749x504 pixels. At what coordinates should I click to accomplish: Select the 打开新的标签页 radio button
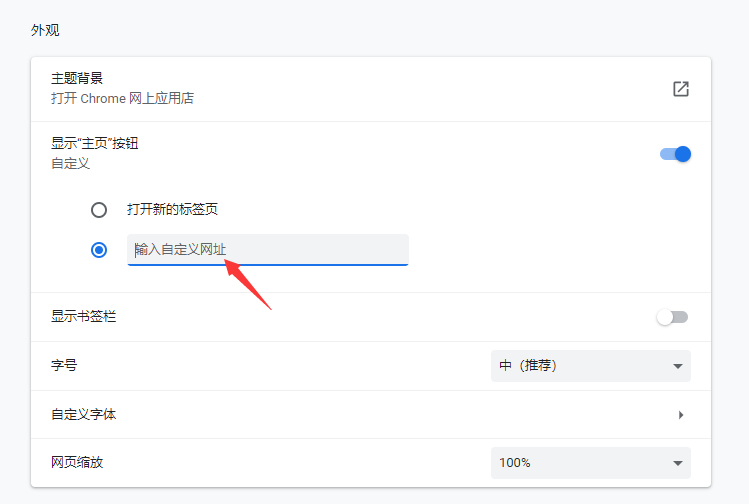tap(99, 210)
